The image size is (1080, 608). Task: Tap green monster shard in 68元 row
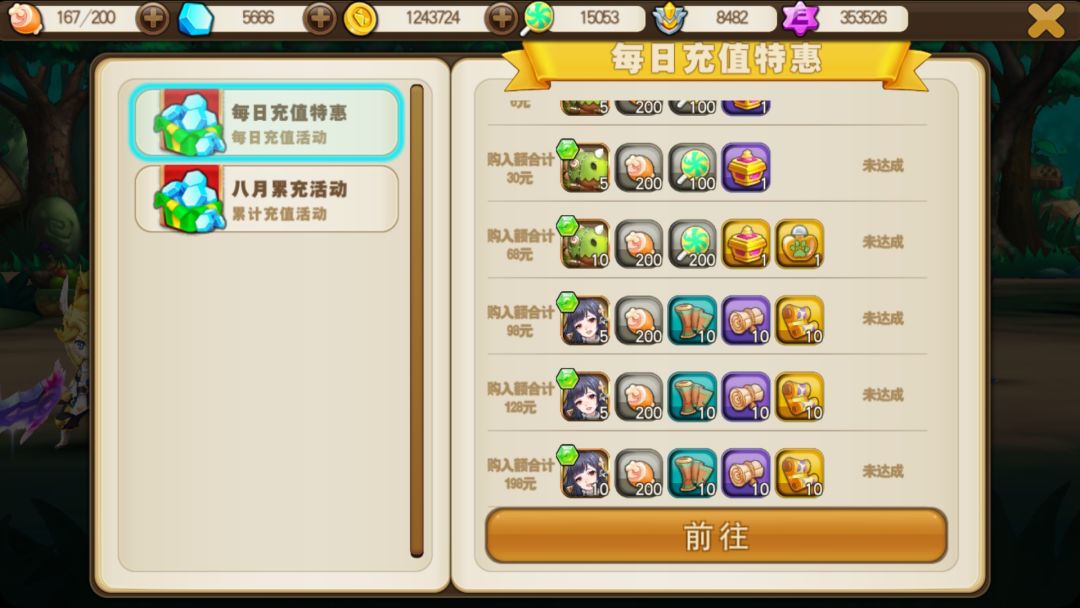pyautogui.click(x=585, y=244)
